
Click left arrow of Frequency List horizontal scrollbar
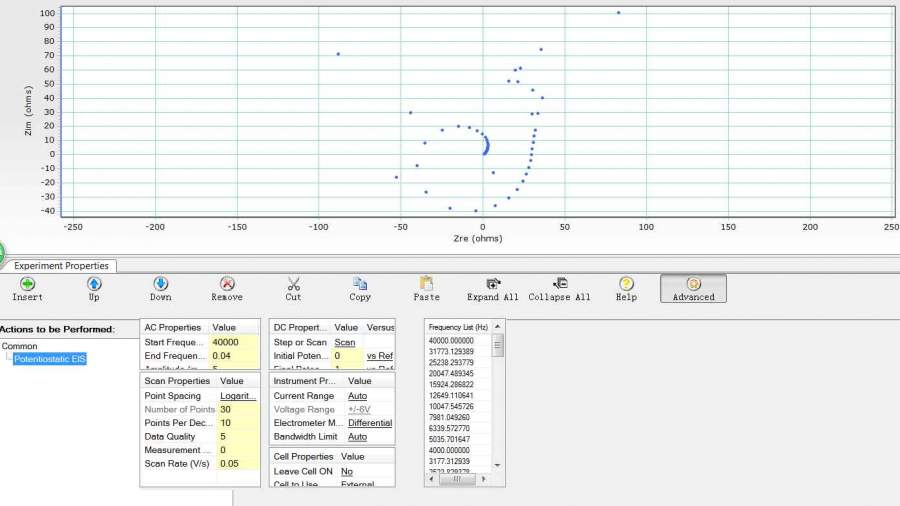click(x=432, y=478)
